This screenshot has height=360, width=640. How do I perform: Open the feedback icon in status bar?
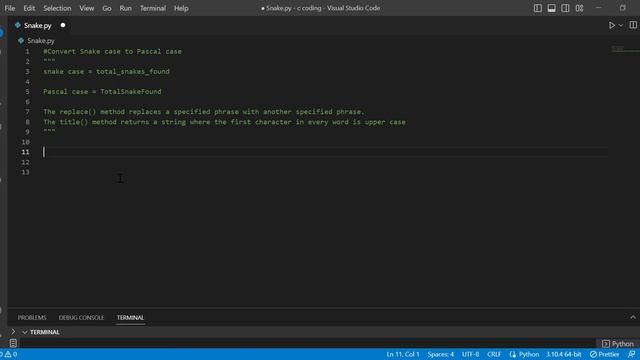pos(631,354)
